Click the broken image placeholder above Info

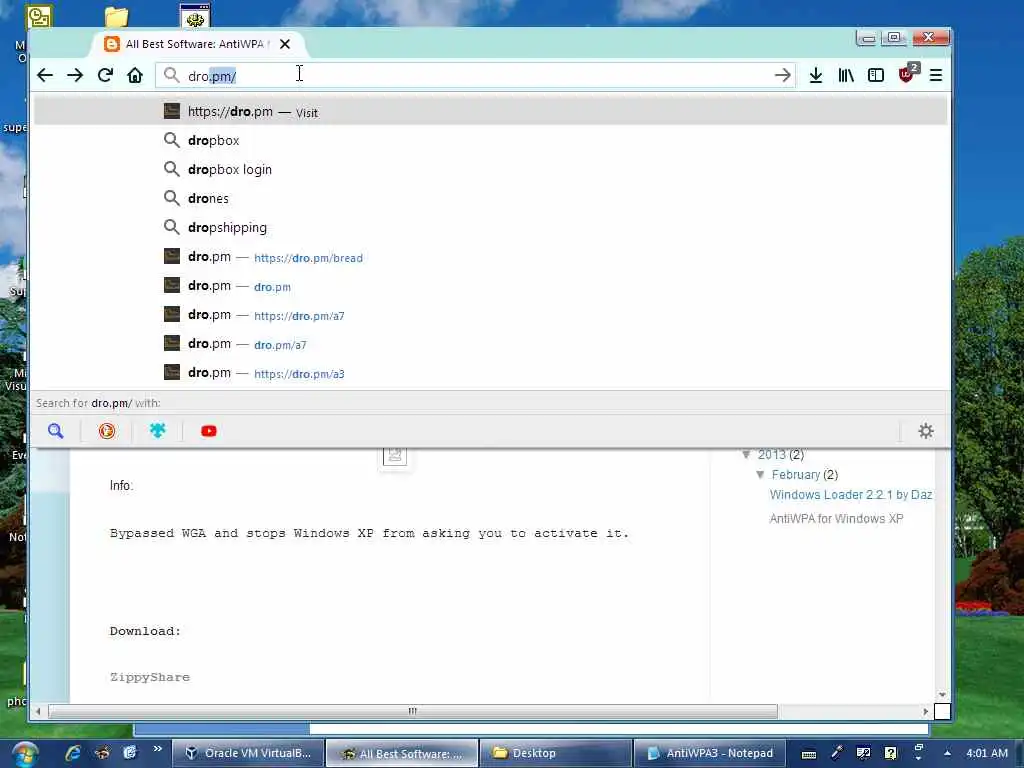(x=394, y=456)
